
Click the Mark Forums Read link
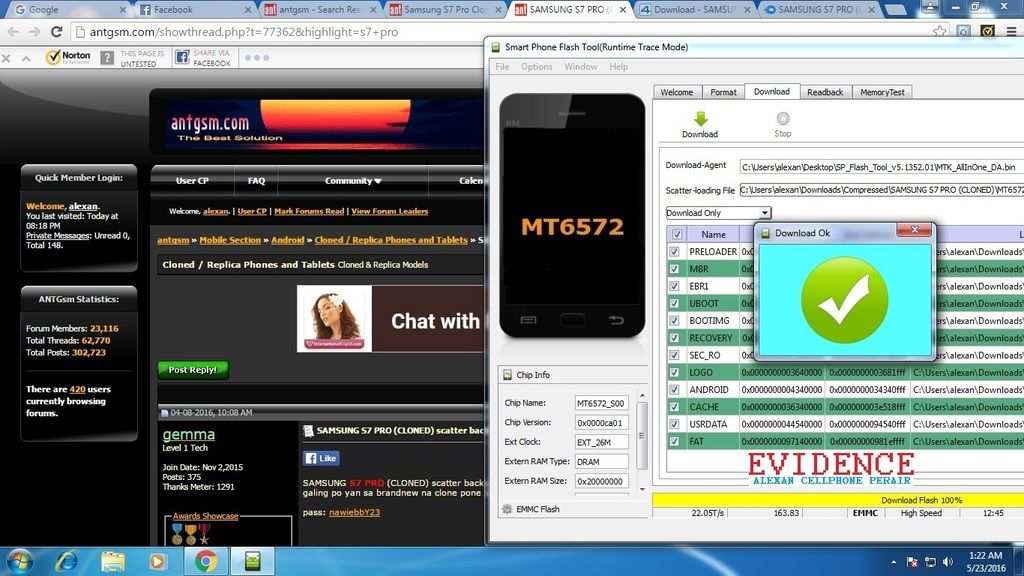(x=309, y=211)
